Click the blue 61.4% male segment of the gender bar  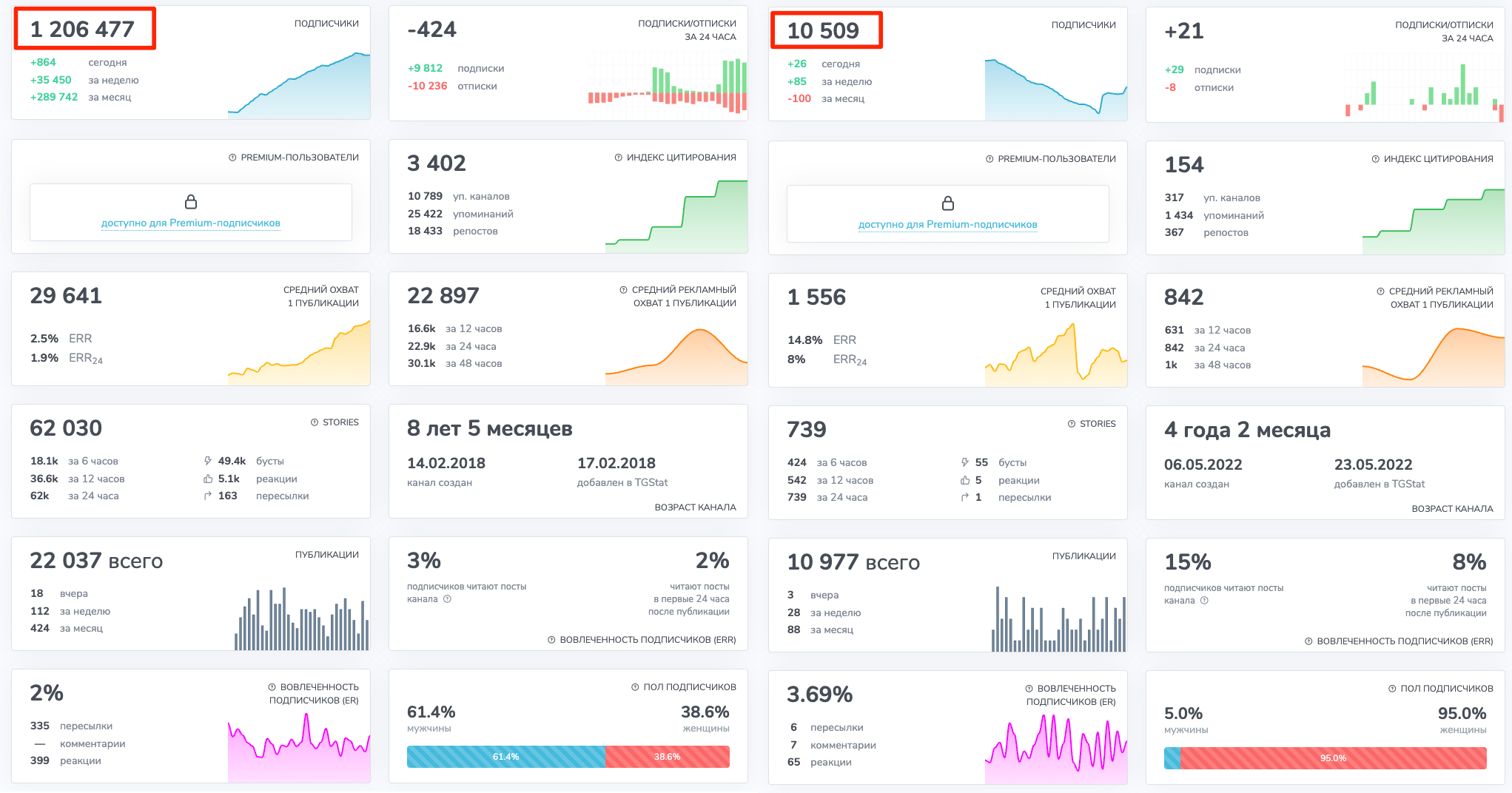pyautogui.click(x=506, y=757)
